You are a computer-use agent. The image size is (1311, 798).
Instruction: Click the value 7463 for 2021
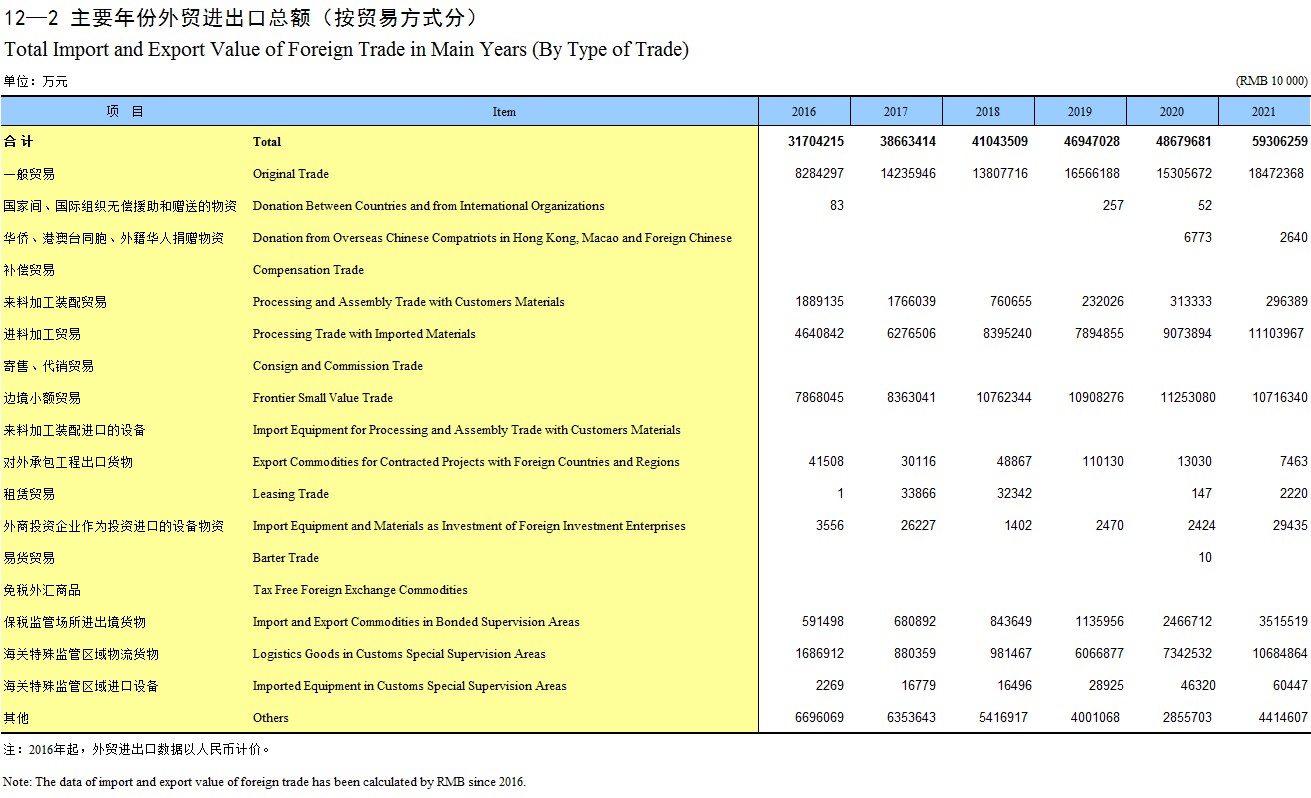[1293, 462]
